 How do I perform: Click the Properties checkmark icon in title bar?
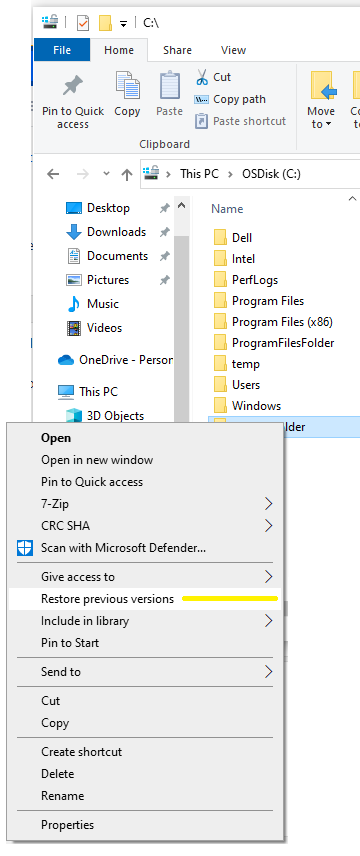click(83, 23)
